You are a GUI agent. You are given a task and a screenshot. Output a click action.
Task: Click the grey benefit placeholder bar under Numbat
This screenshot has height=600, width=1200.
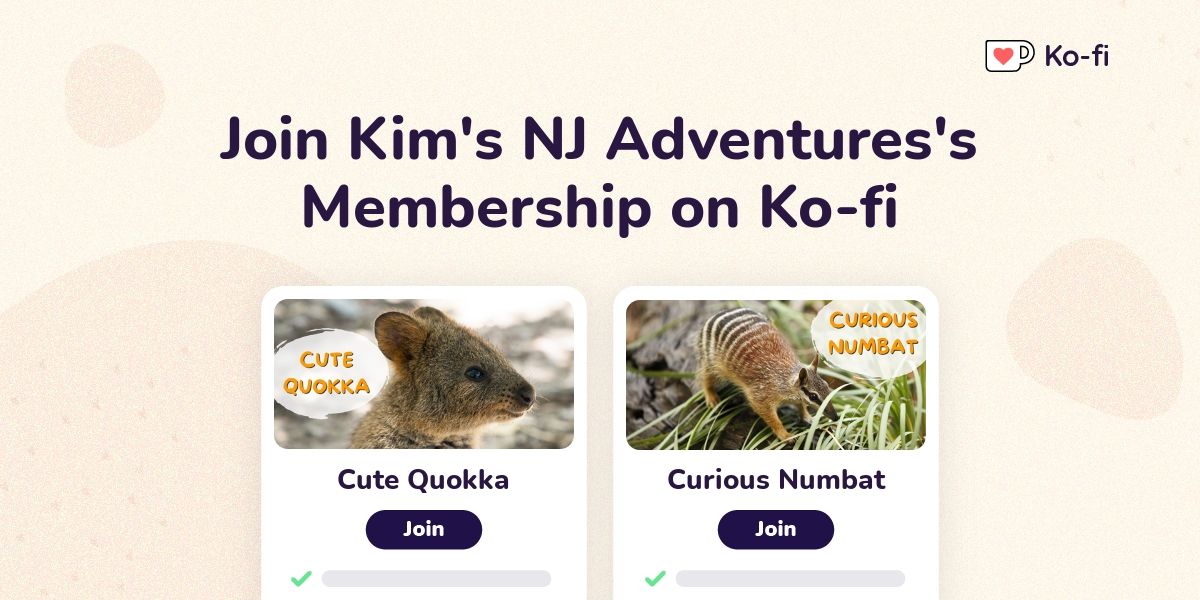pyautogui.click(x=790, y=578)
